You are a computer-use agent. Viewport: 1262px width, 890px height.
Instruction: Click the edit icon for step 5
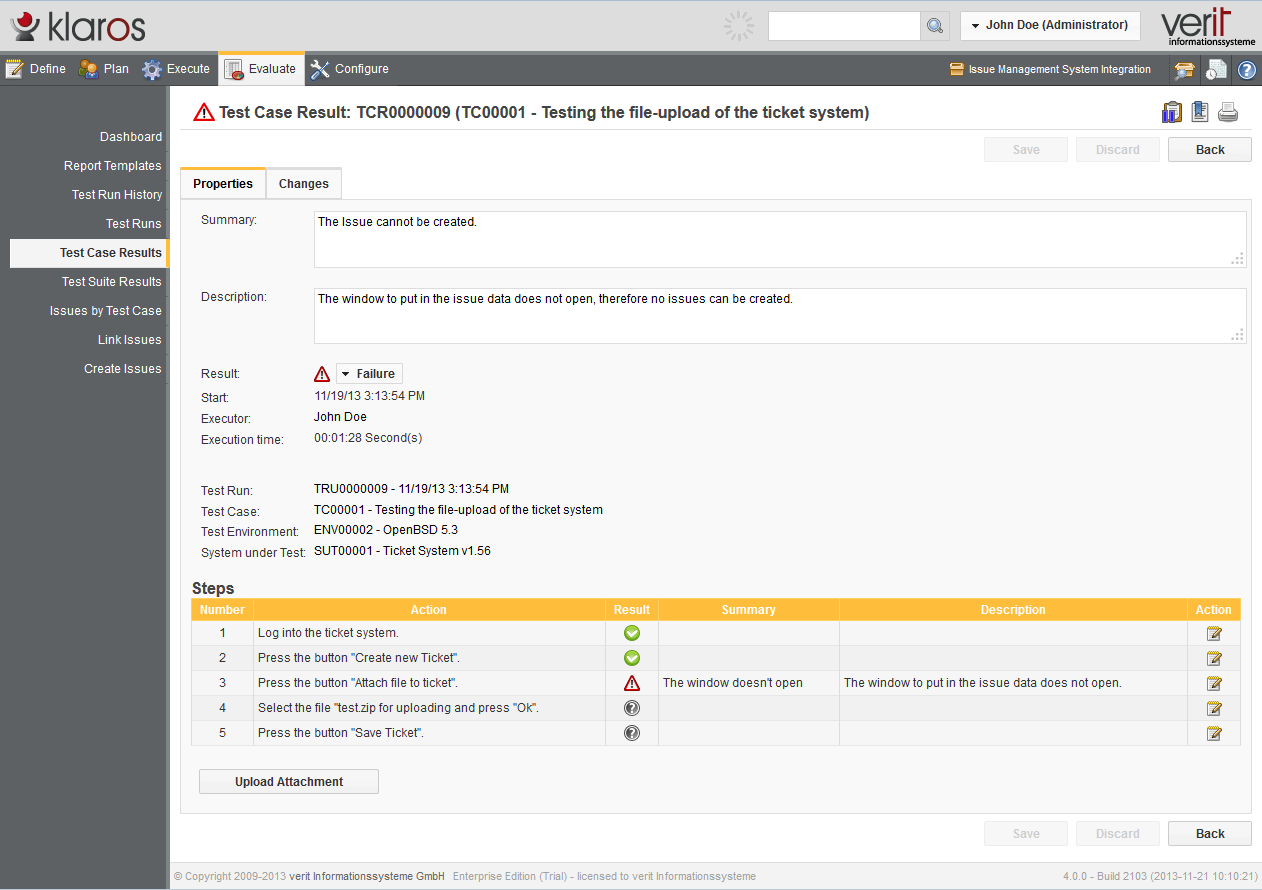click(1214, 733)
